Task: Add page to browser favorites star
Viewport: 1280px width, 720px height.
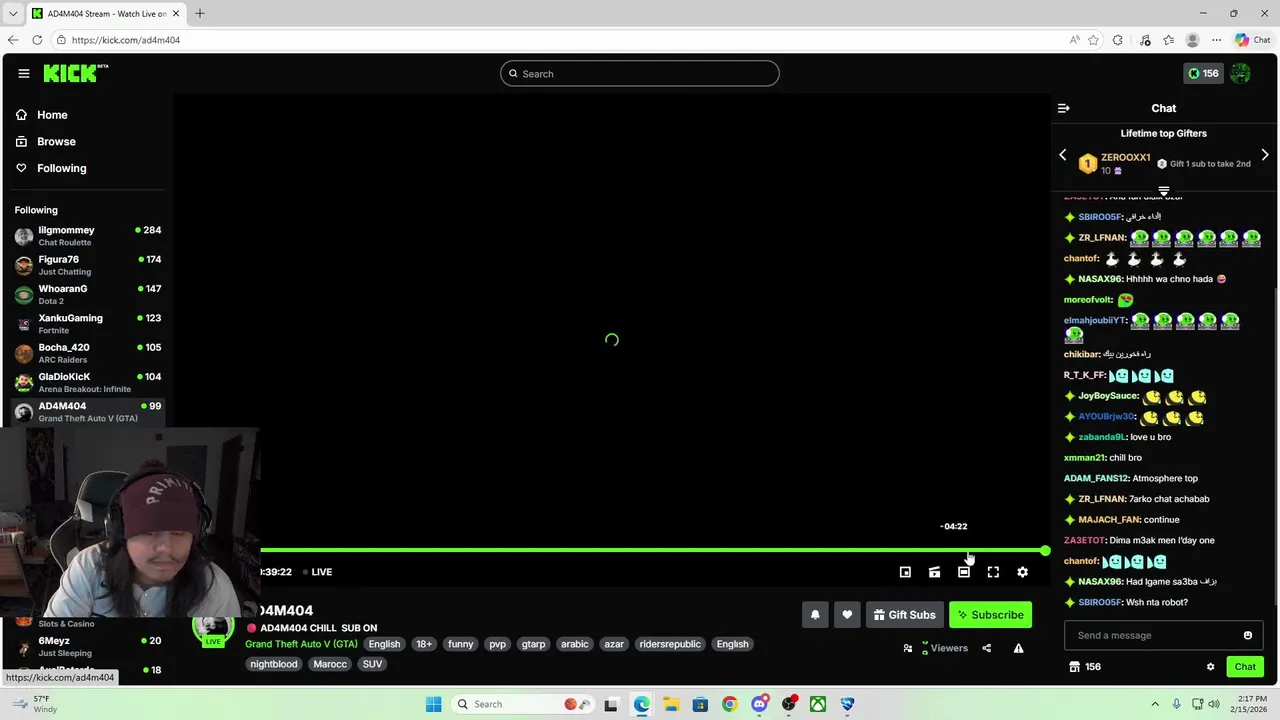Action: coord(1093,40)
